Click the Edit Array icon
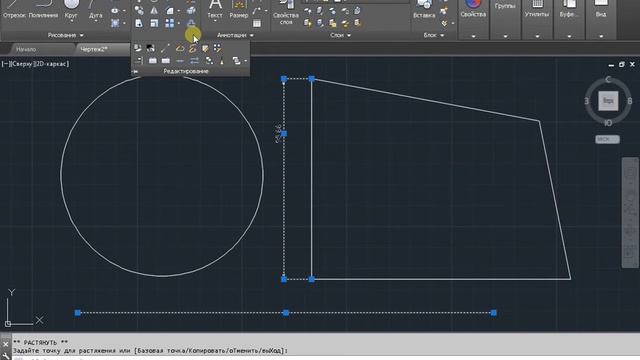The height and width of the screenshot is (360, 640). click(217, 48)
